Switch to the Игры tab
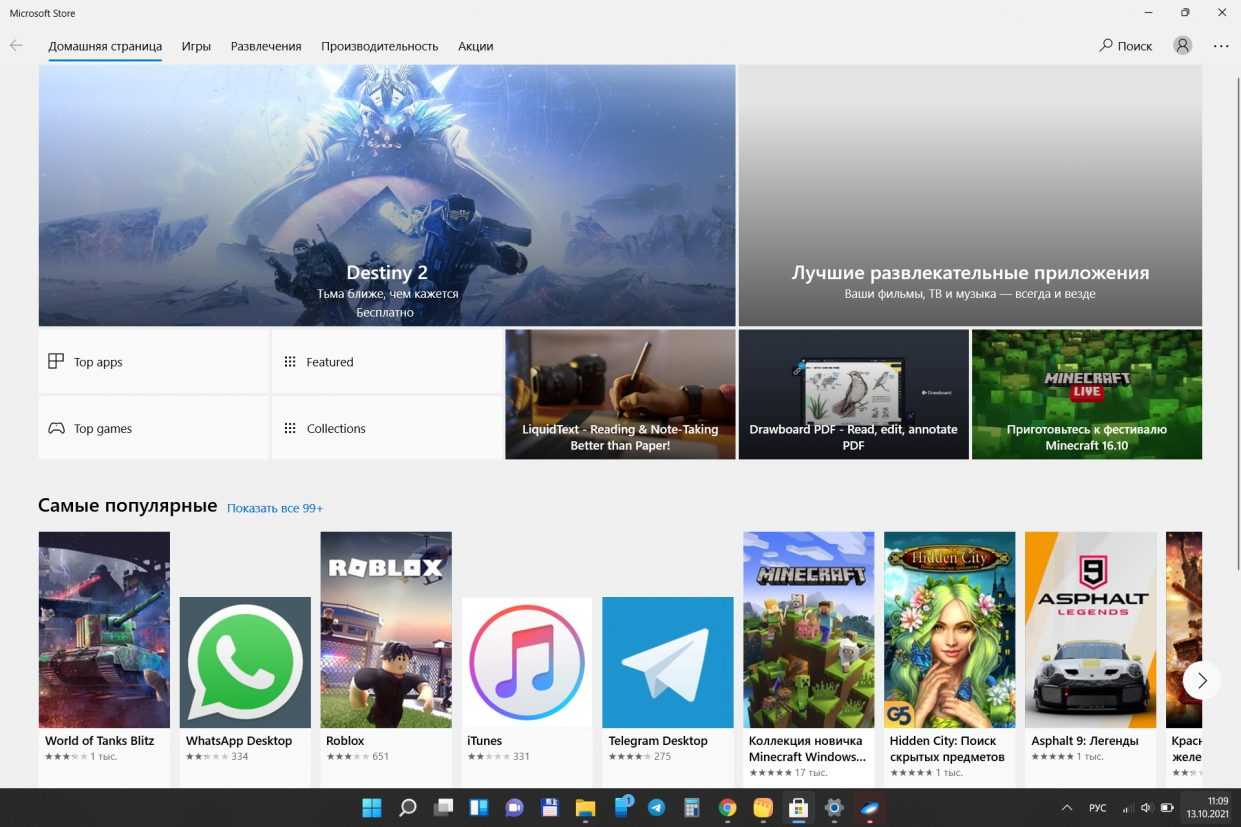Image resolution: width=1241 pixels, height=827 pixels. coord(196,46)
